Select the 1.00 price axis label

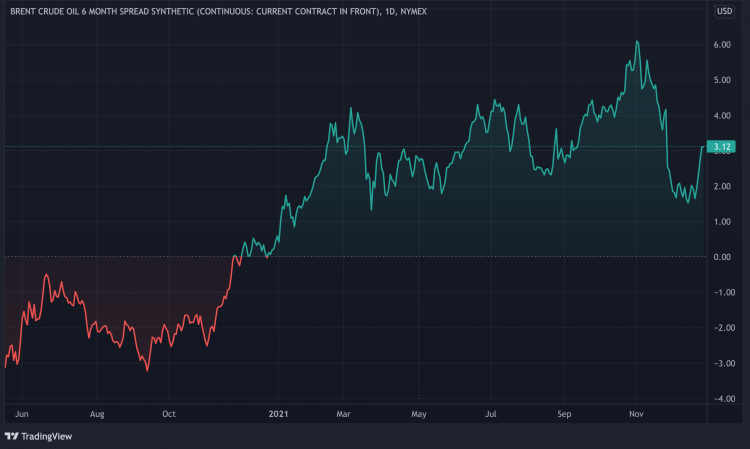click(722, 222)
